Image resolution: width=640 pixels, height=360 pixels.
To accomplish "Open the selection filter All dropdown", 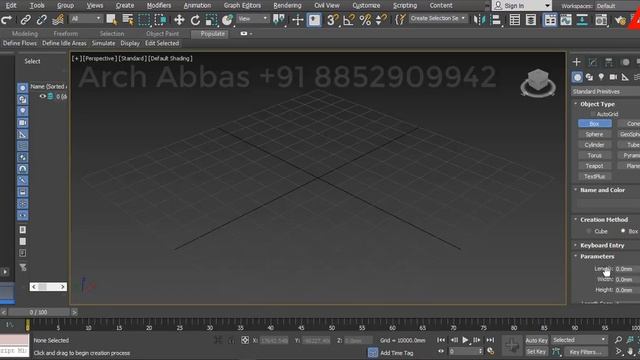I will pyautogui.click(x=86, y=19).
